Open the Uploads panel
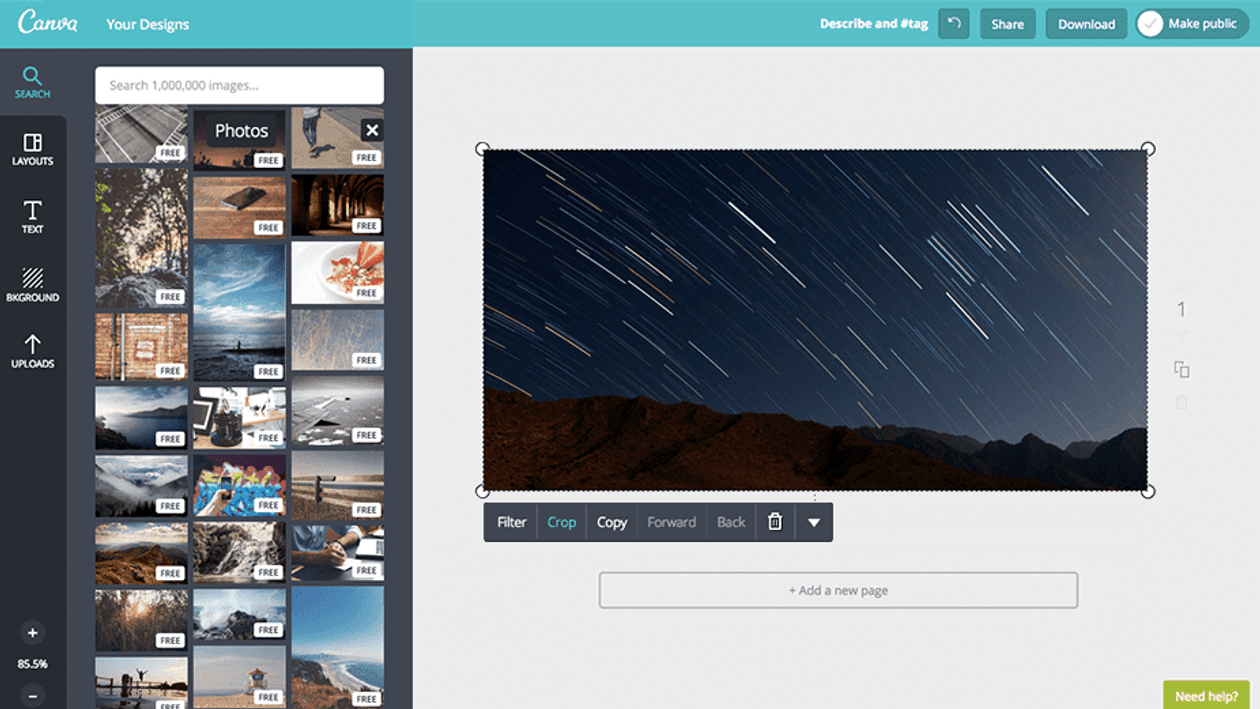The width and height of the screenshot is (1260, 709). pyautogui.click(x=32, y=351)
